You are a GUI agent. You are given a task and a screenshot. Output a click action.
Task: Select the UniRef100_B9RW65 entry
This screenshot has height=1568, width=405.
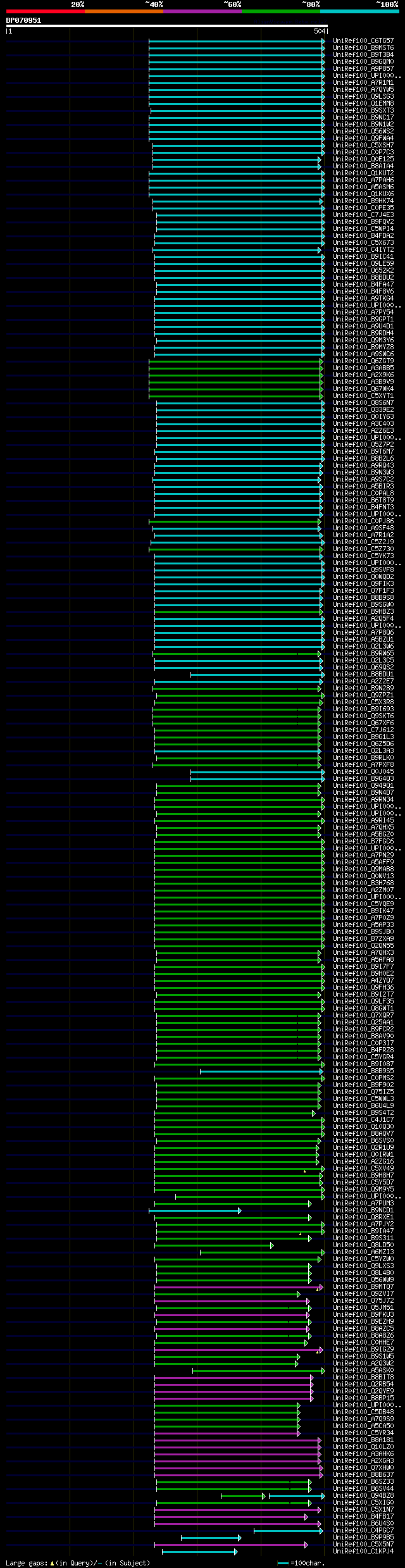pyautogui.click(x=363, y=653)
